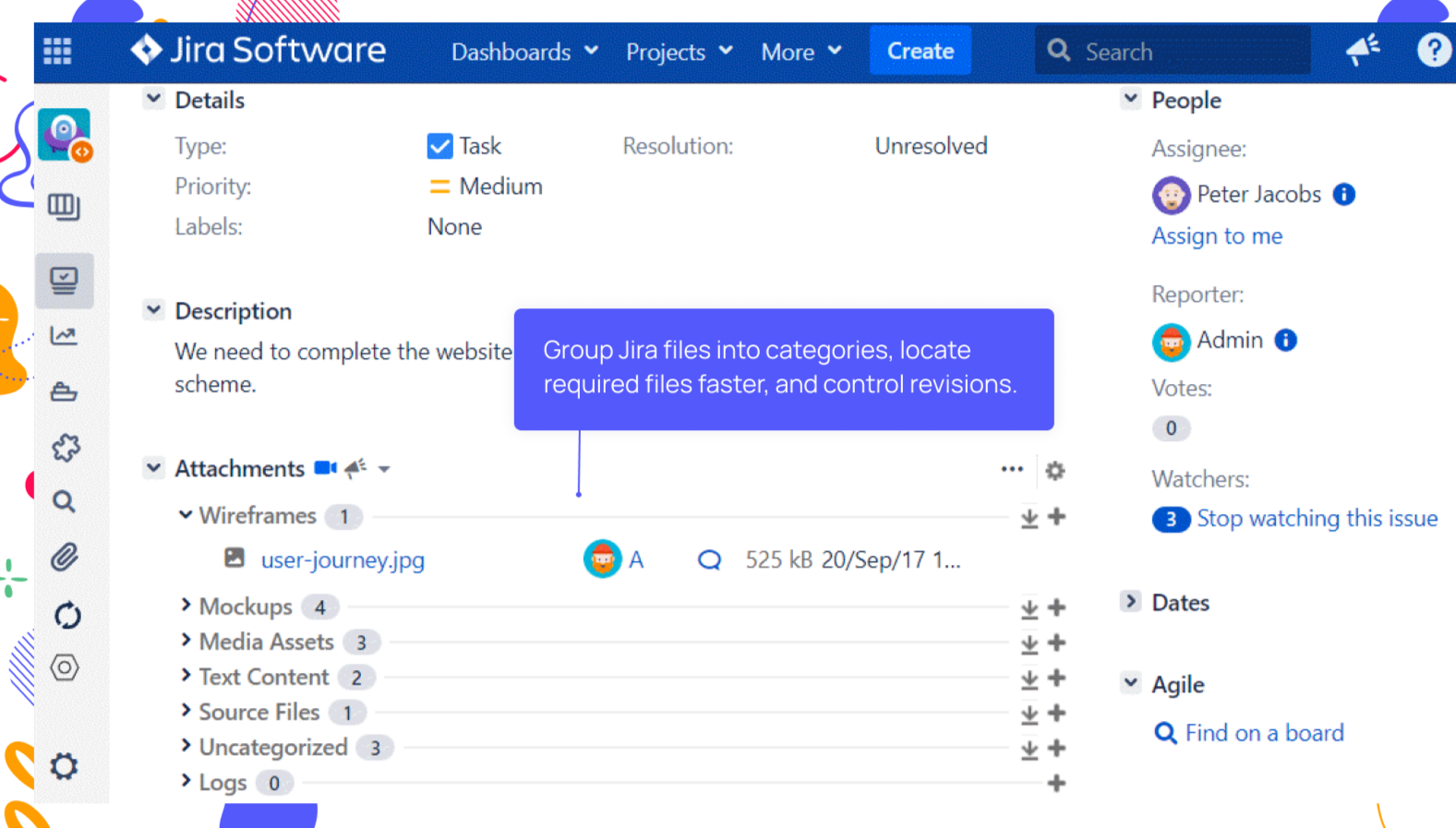This screenshot has height=828, width=1456.
Task: Download all Wireframes attachments
Action: (x=1029, y=518)
